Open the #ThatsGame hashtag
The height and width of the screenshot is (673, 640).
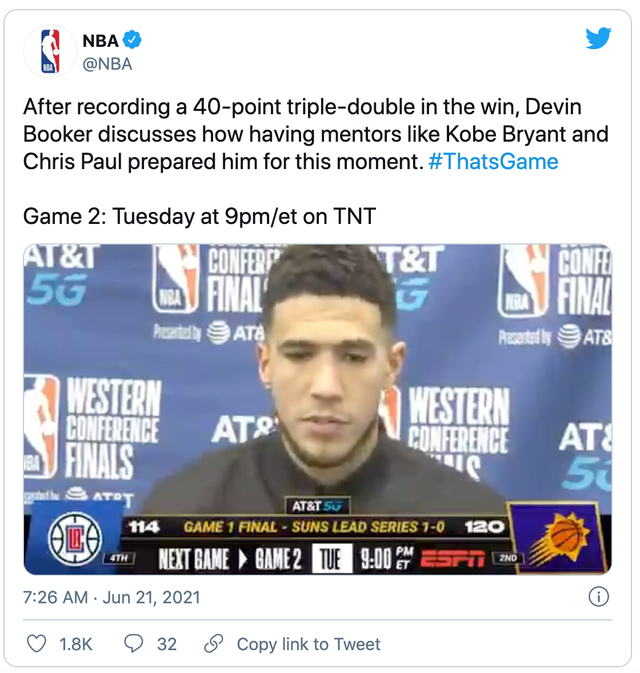tap(493, 162)
